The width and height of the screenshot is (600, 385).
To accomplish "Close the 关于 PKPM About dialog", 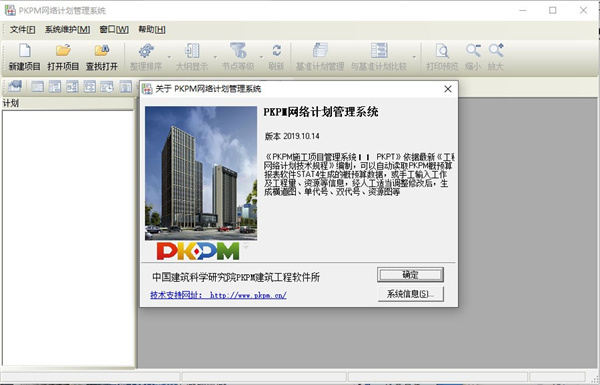I will pyautogui.click(x=448, y=89).
